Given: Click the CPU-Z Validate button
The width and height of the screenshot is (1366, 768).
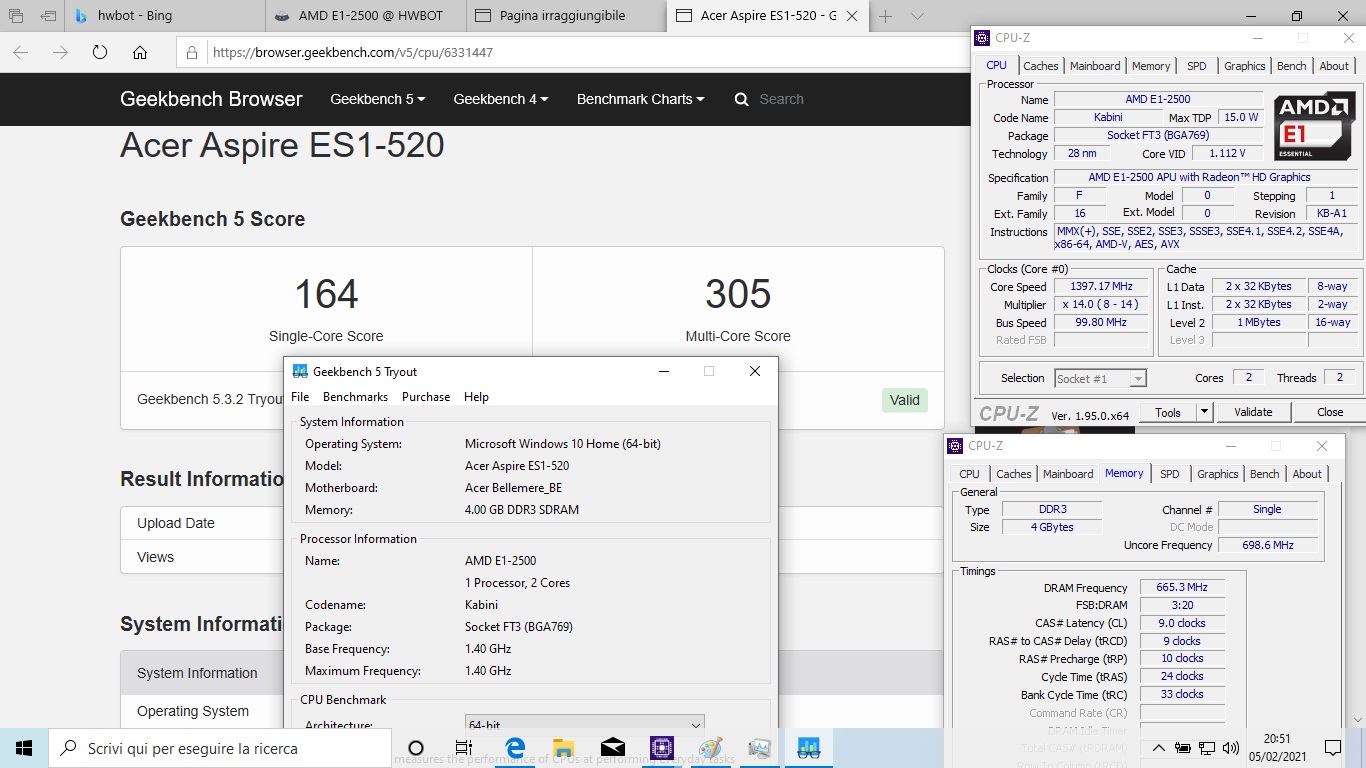Looking at the screenshot, I should click(1253, 412).
